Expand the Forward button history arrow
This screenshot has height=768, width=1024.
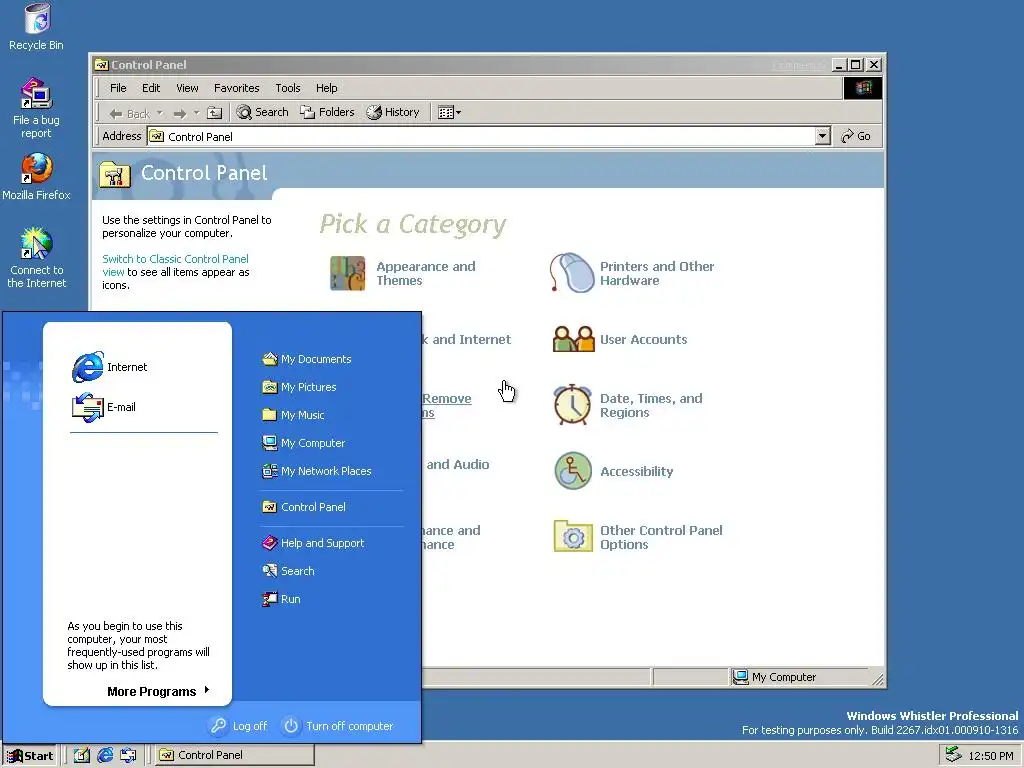(196, 113)
